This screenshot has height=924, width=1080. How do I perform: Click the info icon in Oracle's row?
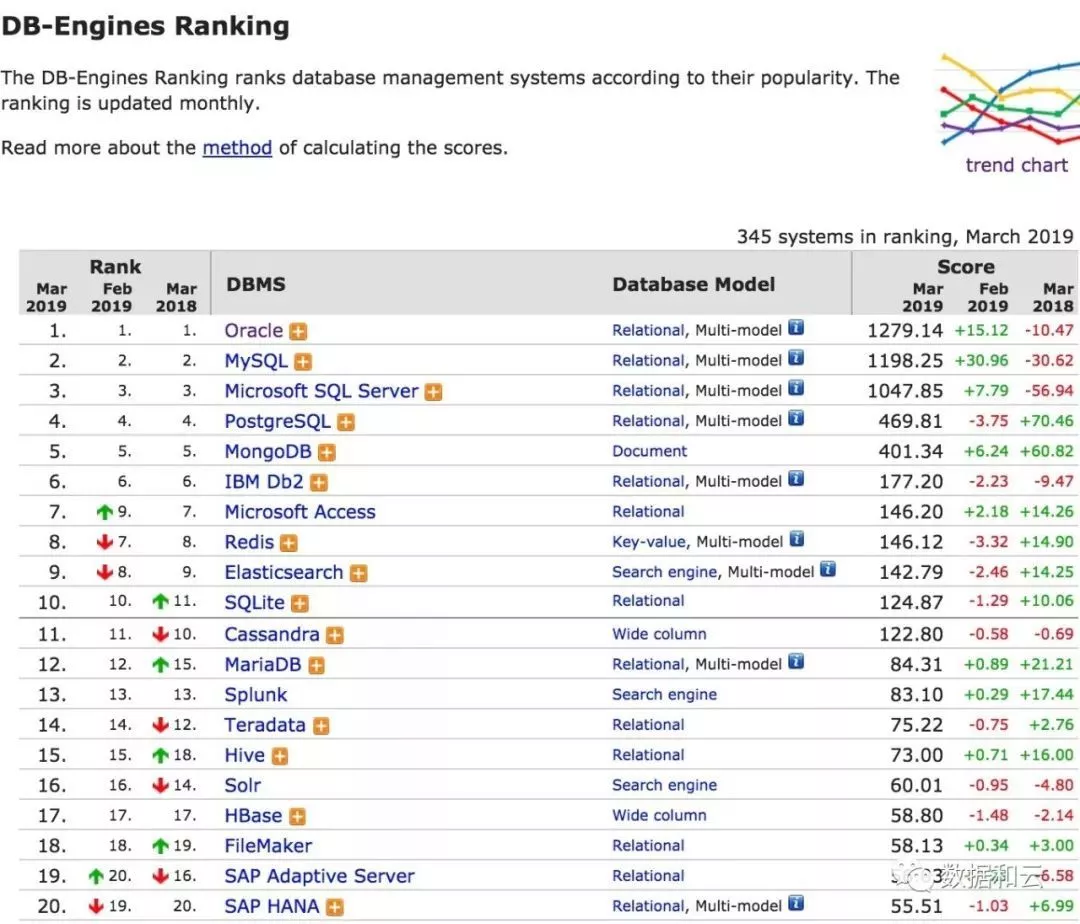pyautogui.click(x=796, y=328)
